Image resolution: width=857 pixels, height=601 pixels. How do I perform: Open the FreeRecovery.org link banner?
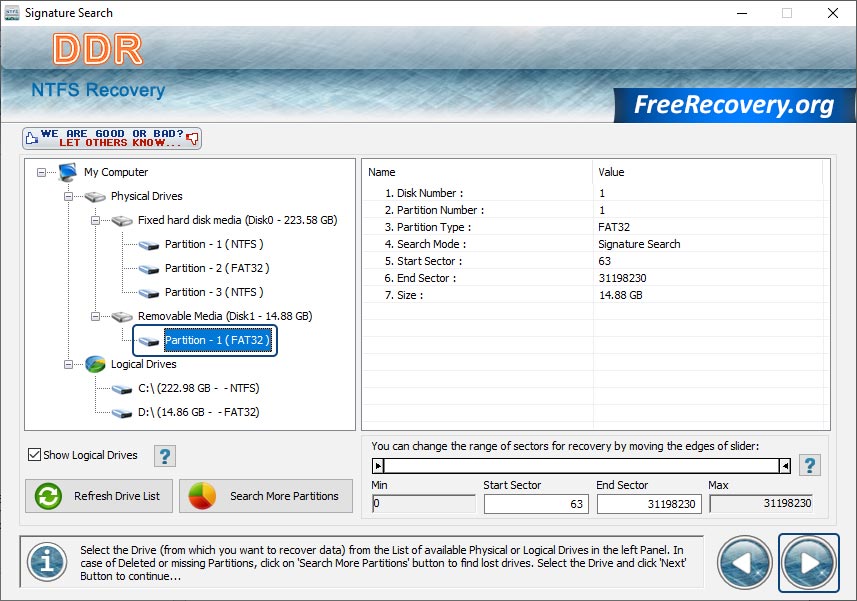[x=734, y=105]
